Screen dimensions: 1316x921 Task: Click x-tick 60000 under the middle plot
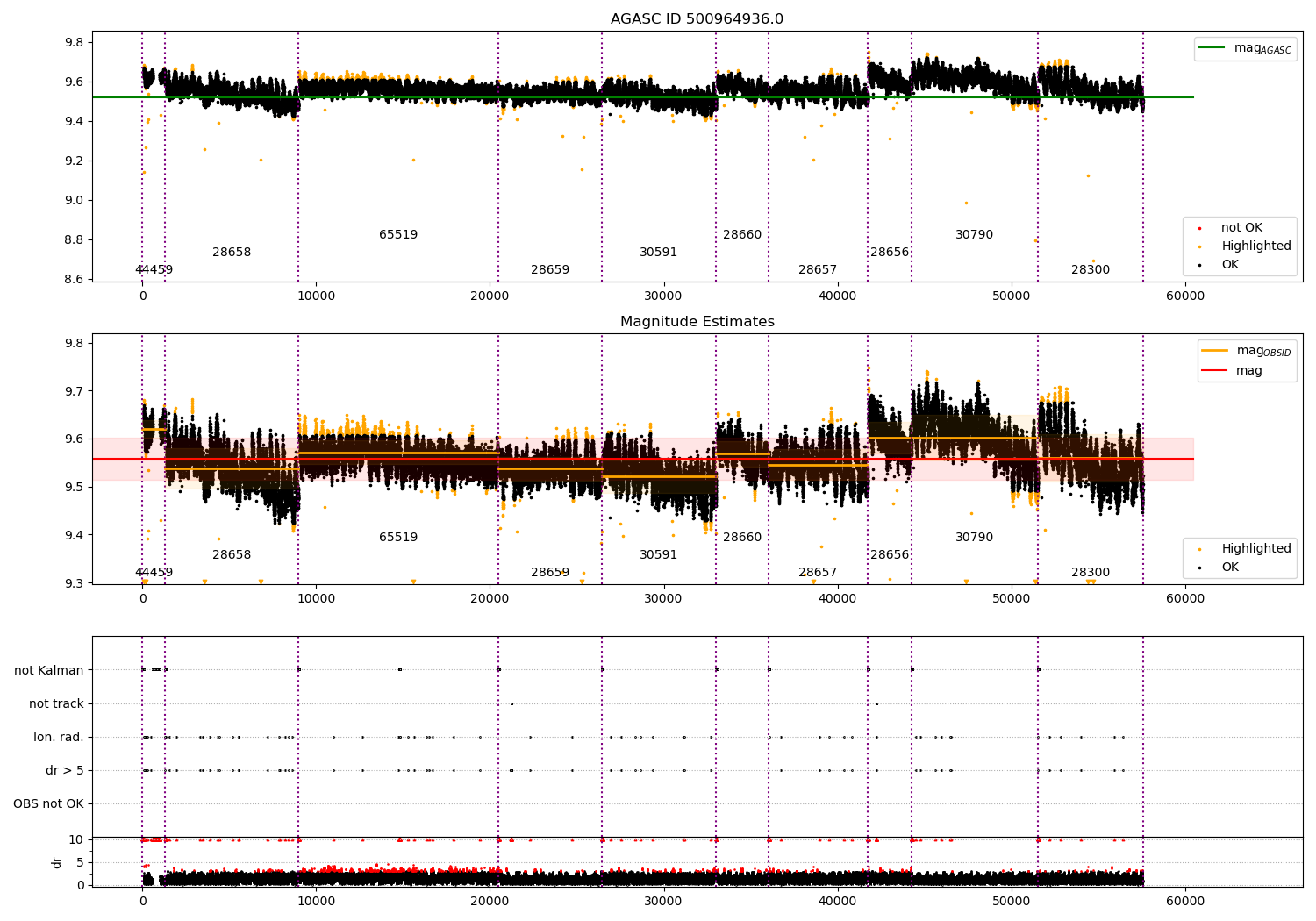point(1184,599)
